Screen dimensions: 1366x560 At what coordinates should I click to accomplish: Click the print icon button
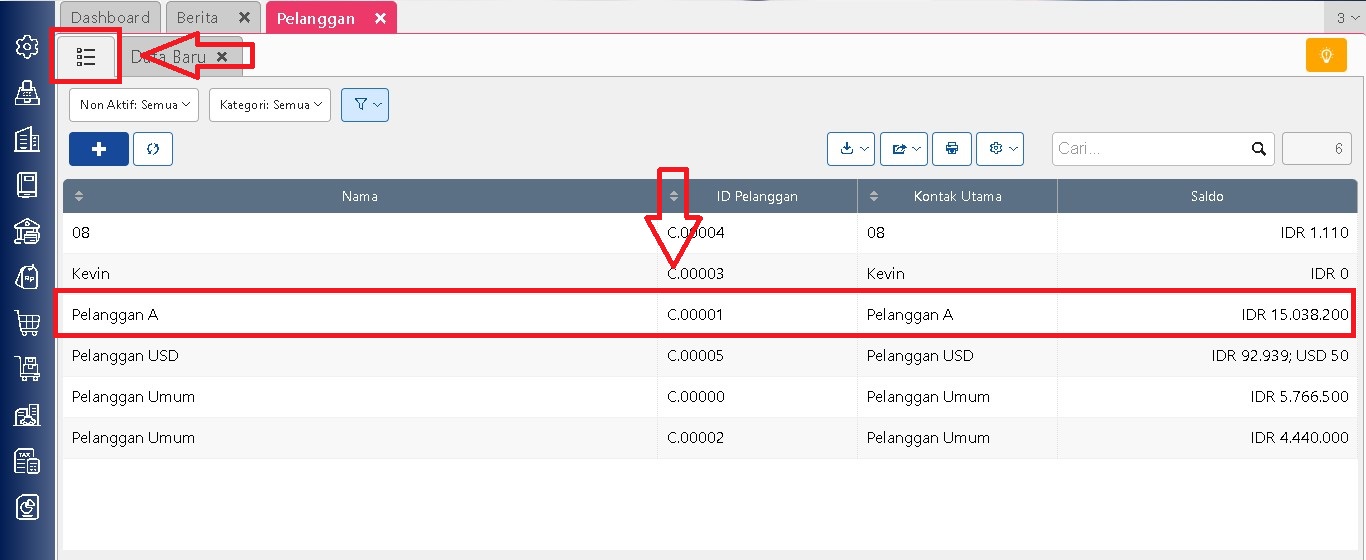(x=952, y=149)
